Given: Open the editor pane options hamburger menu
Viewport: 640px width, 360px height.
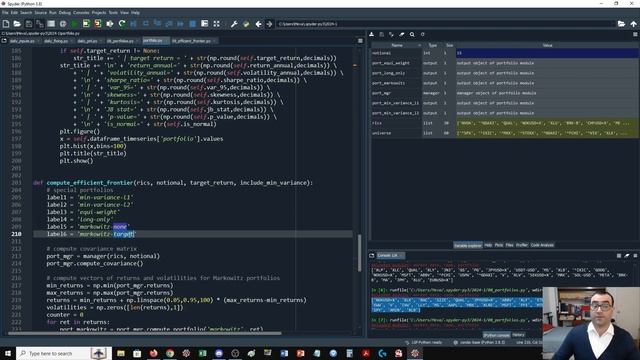Looking at the screenshot, I should click(x=360, y=41).
